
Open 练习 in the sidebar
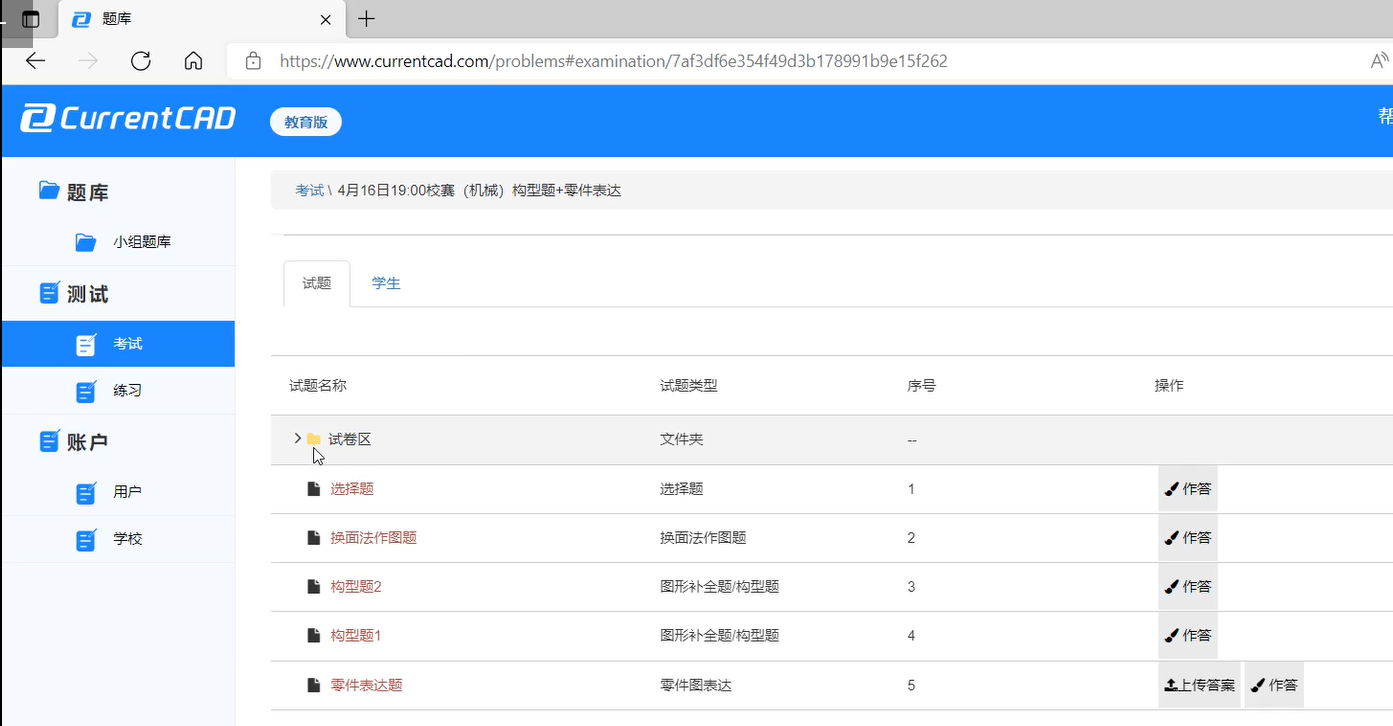pyautogui.click(x=127, y=391)
